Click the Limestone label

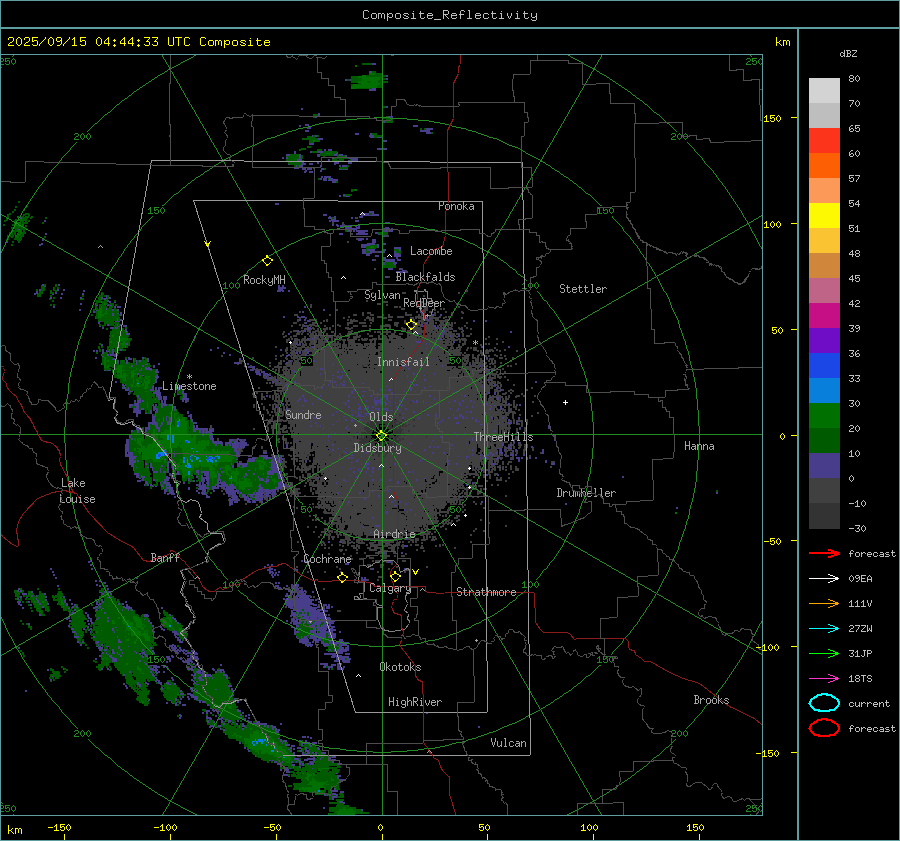(189, 386)
